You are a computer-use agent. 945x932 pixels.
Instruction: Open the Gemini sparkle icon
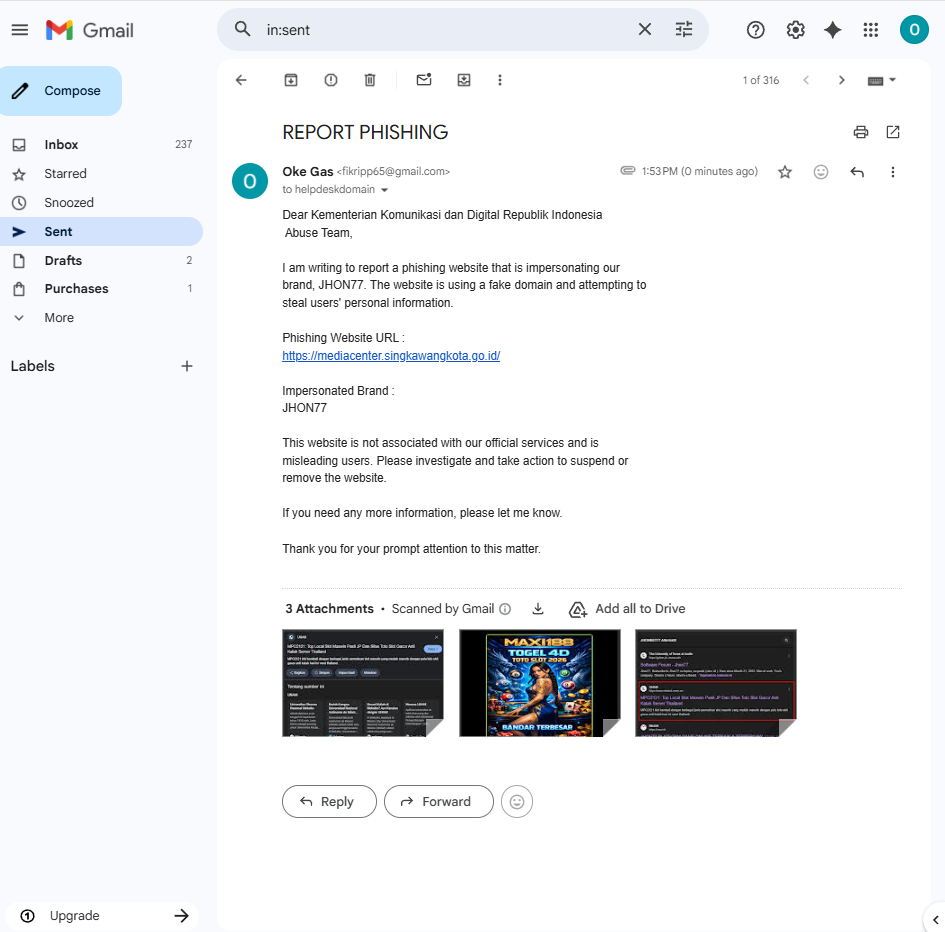pyautogui.click(x=833, y=30)
